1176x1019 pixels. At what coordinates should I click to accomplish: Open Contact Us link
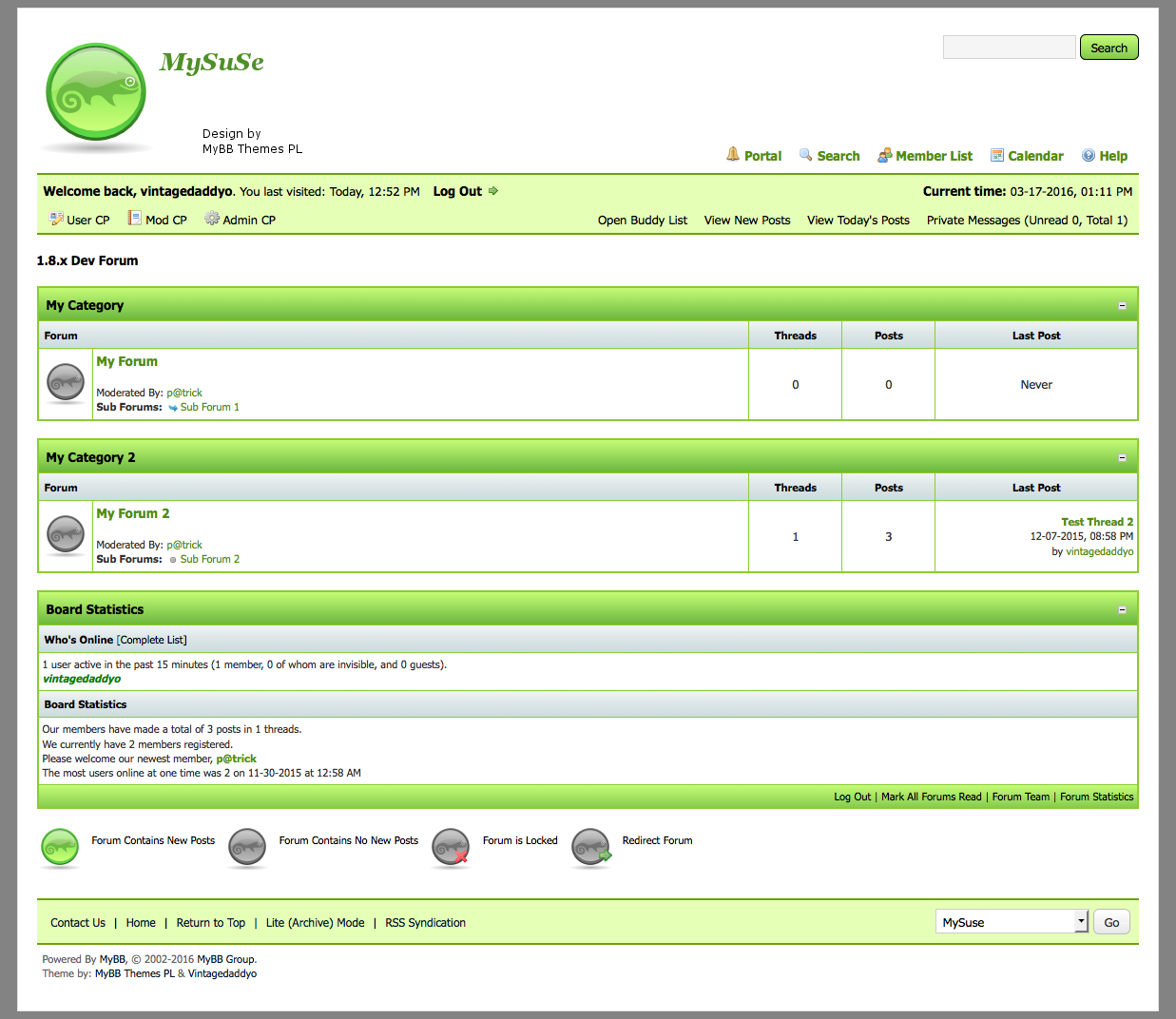point(78,923)
